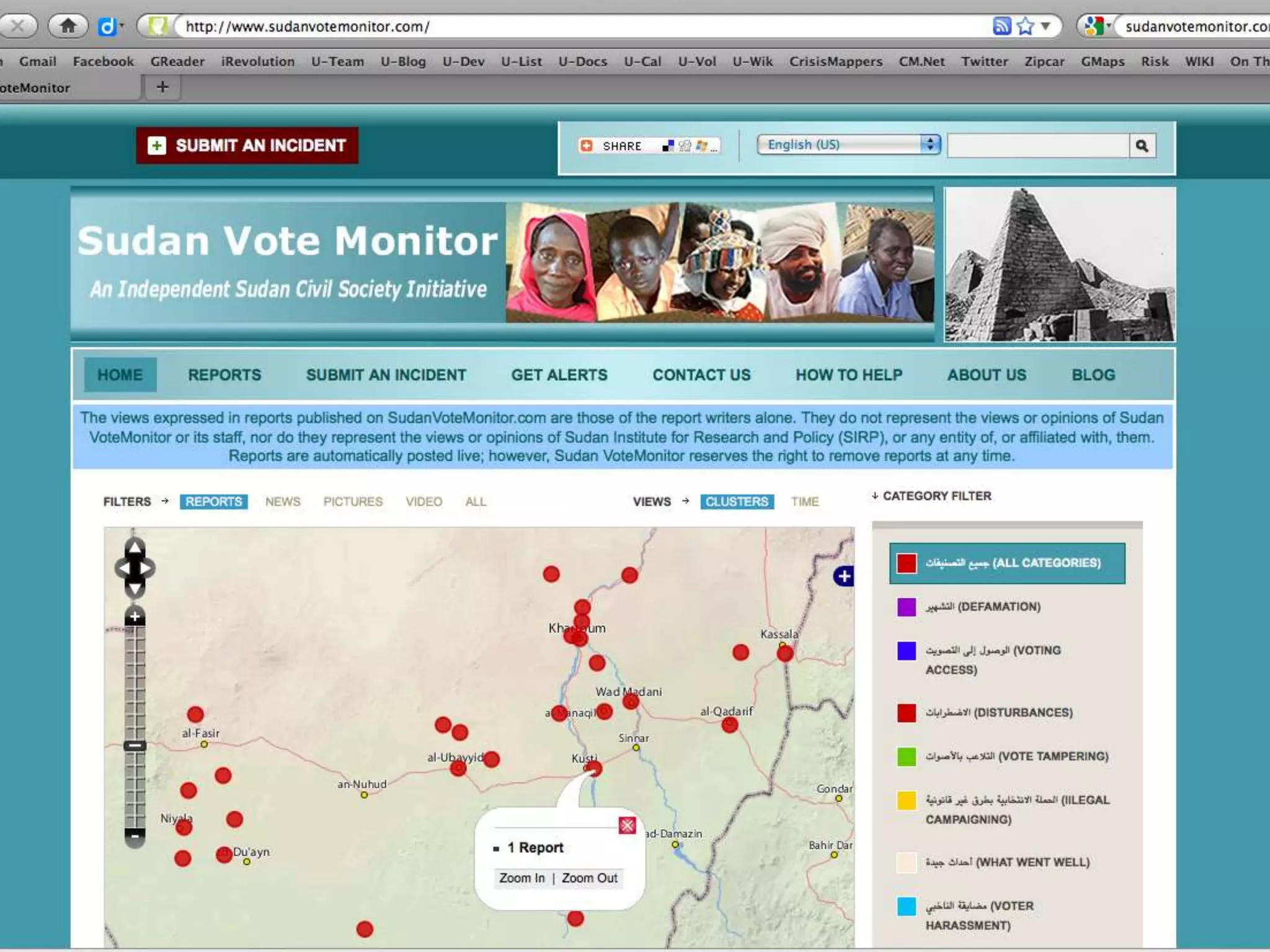
Task: Click the bookmark star icon
Action: click(1025, 26)
